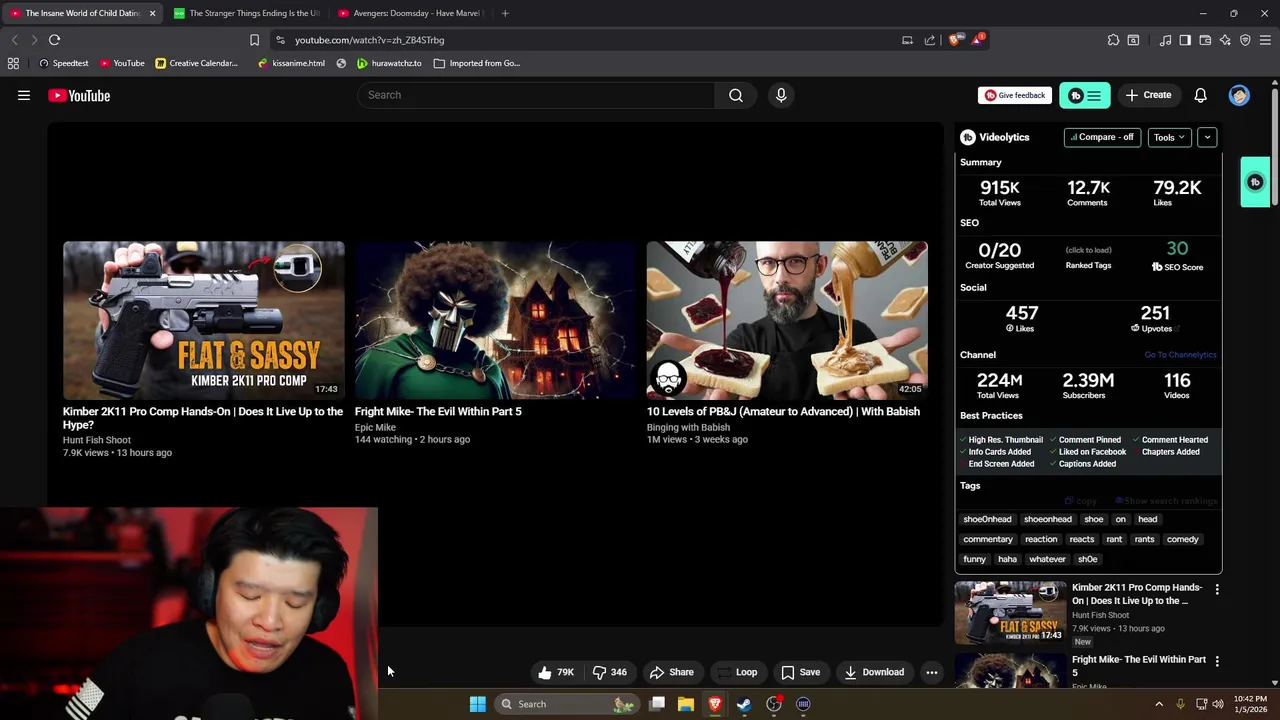The width and height of the screenshot is (1280, 720).
Task: Open the Brave Wallet icon
Action: pos(1205,40)
